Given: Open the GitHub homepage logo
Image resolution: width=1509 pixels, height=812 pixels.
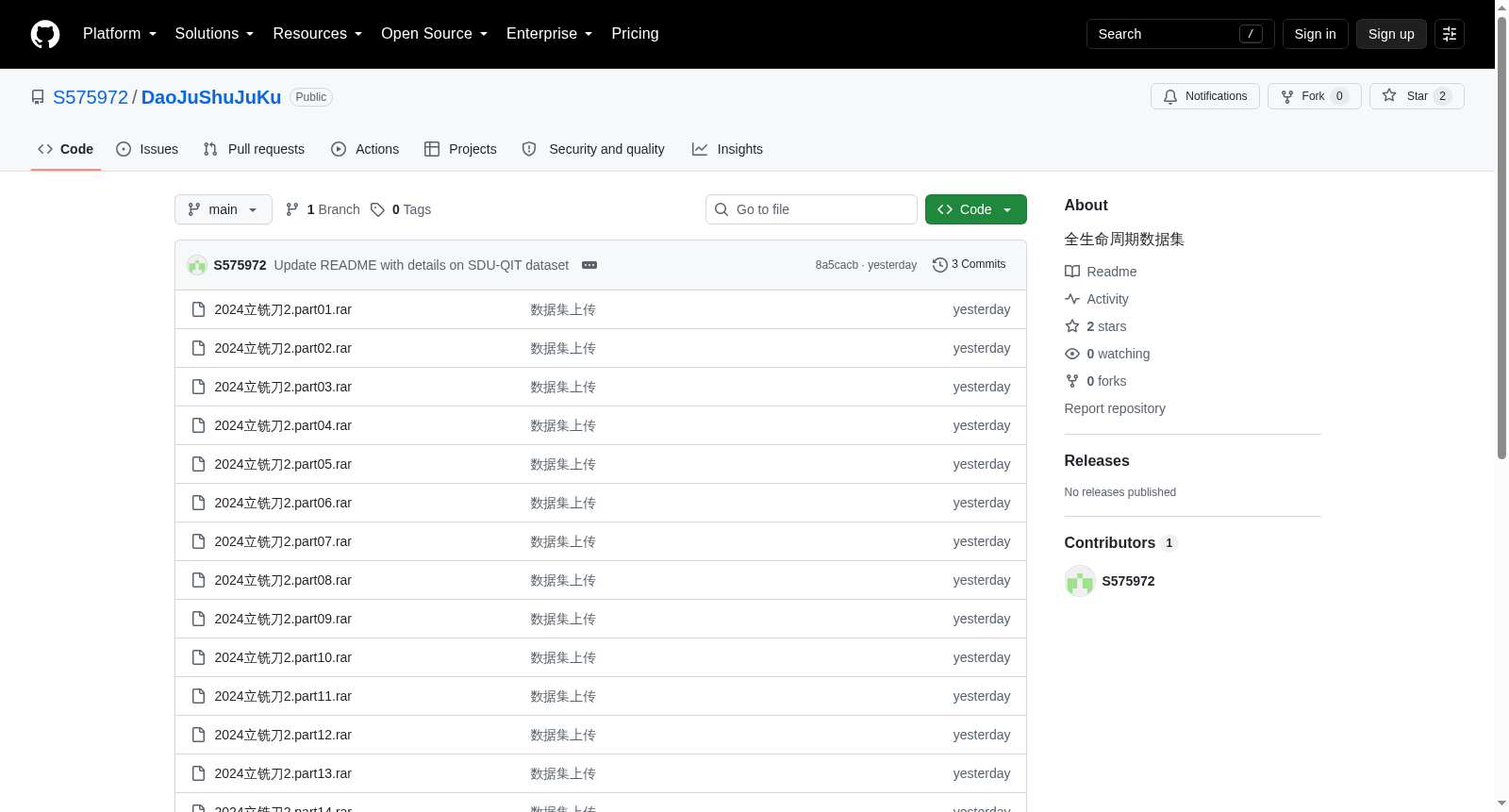Looking at the screenshot, I should tap(45, 34).
